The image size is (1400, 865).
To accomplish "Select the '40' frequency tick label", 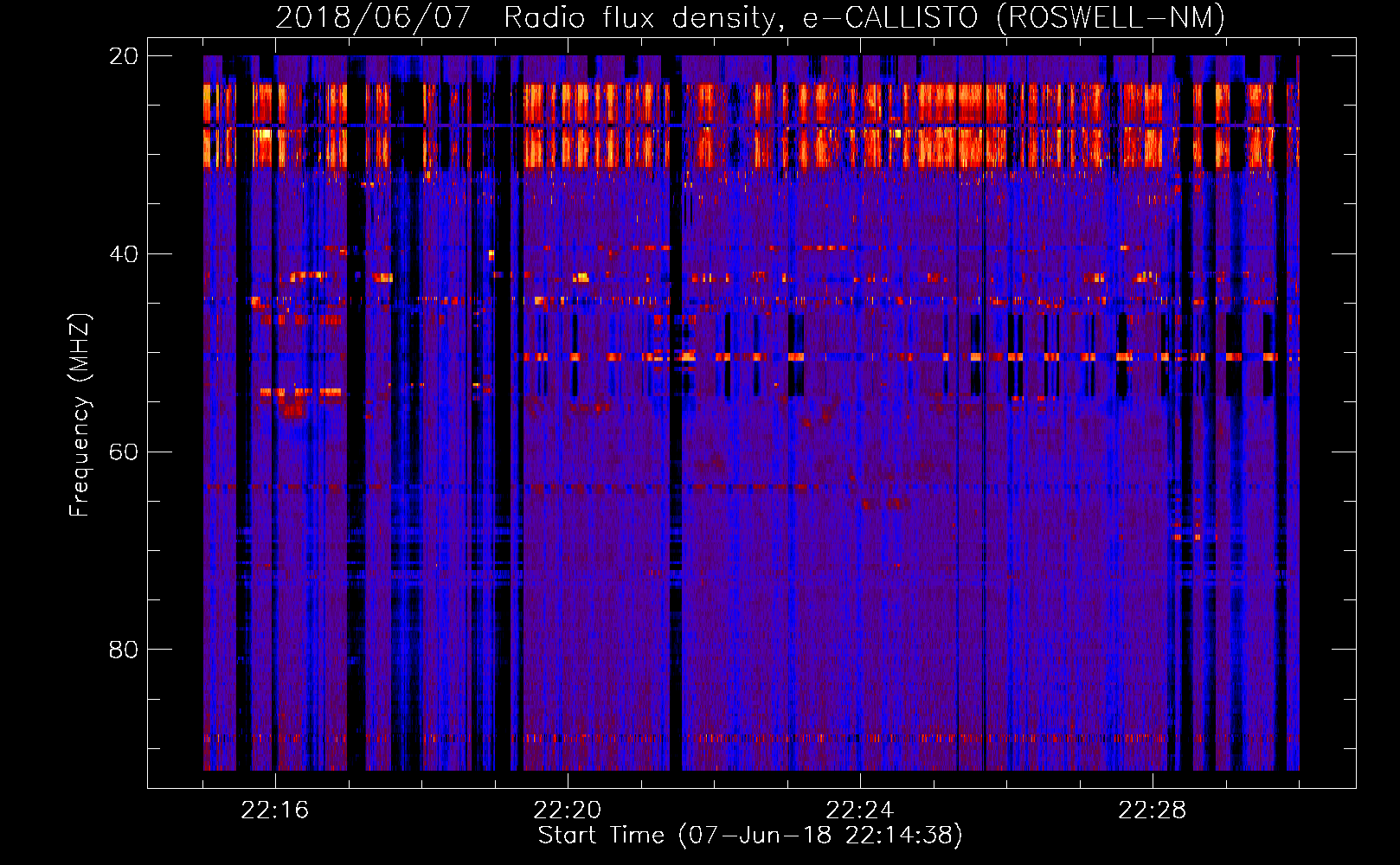I will tap(124, 254).
